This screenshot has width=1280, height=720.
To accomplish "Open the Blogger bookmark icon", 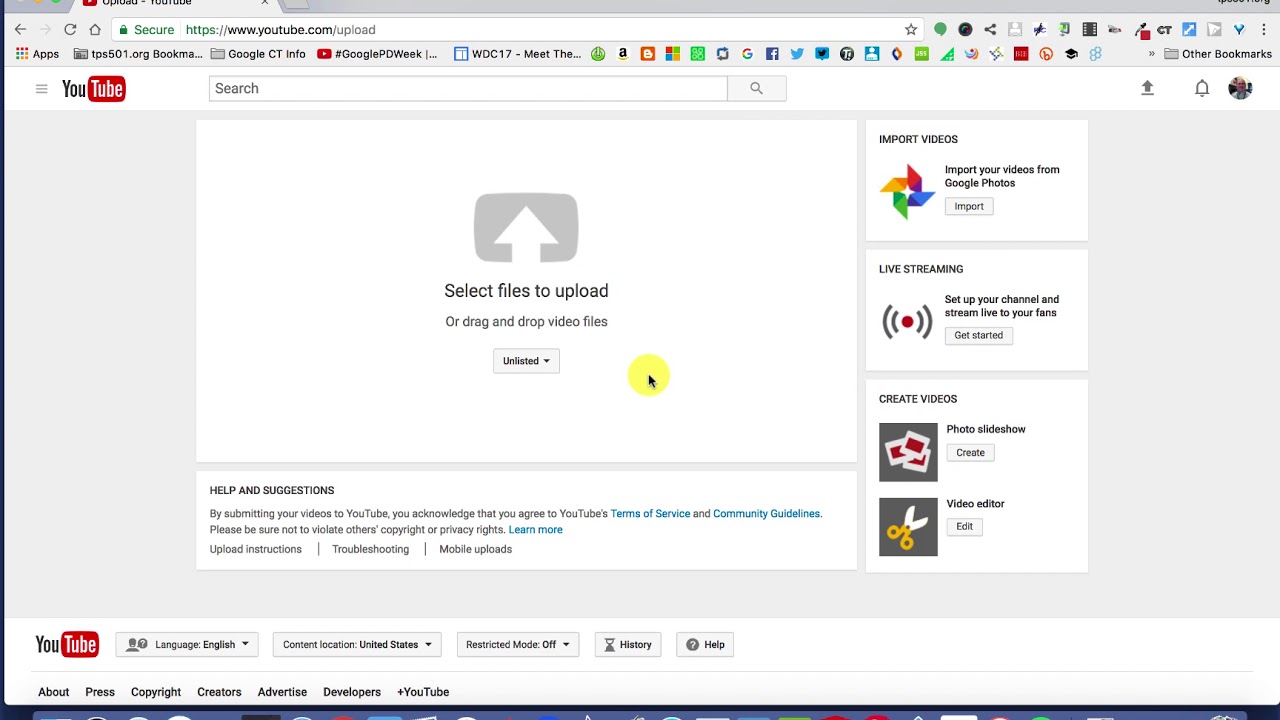I will point(647,54).
